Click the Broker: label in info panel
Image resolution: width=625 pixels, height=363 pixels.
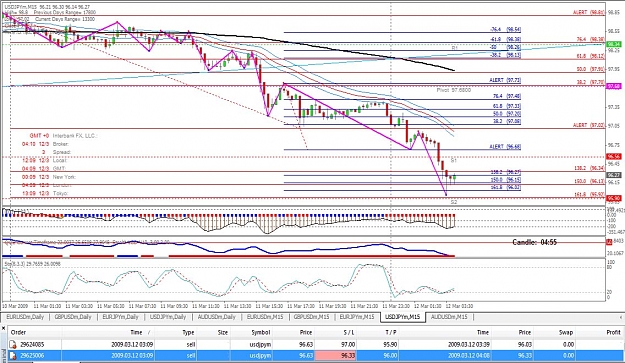pos(61,144)
